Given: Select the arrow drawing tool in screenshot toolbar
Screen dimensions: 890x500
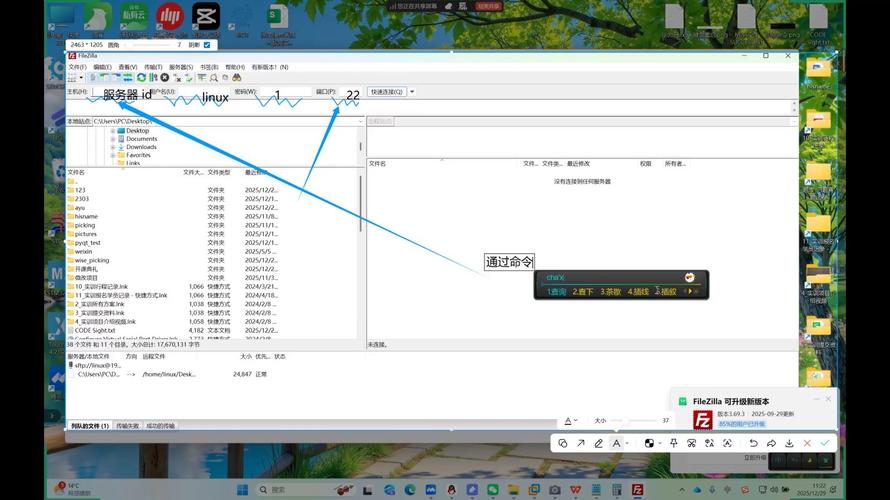Looking at the screenshot, I should (x=581, y=443).
